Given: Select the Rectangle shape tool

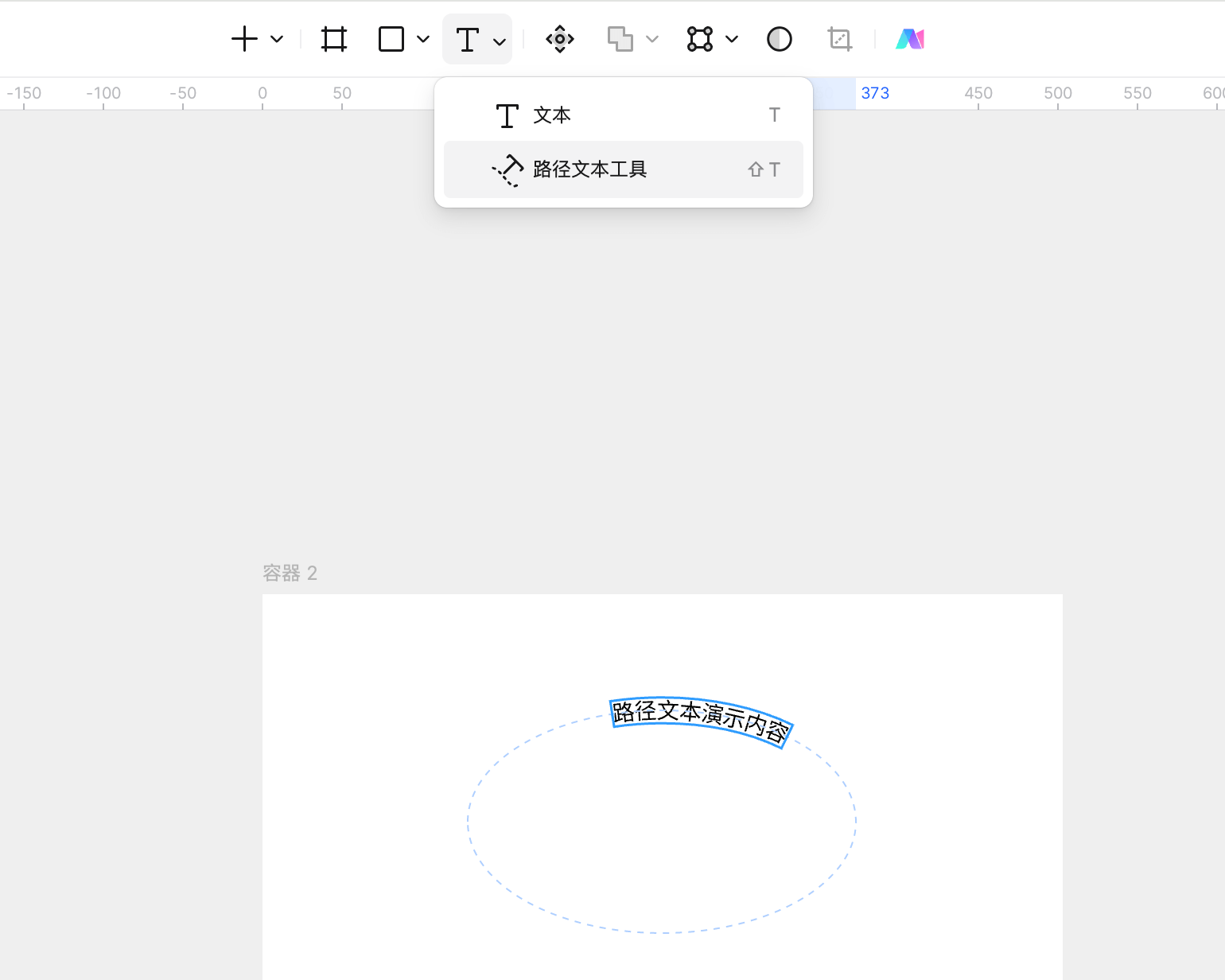Looking at the screenshot, I should pyautogui.click(x=391, y=39).
